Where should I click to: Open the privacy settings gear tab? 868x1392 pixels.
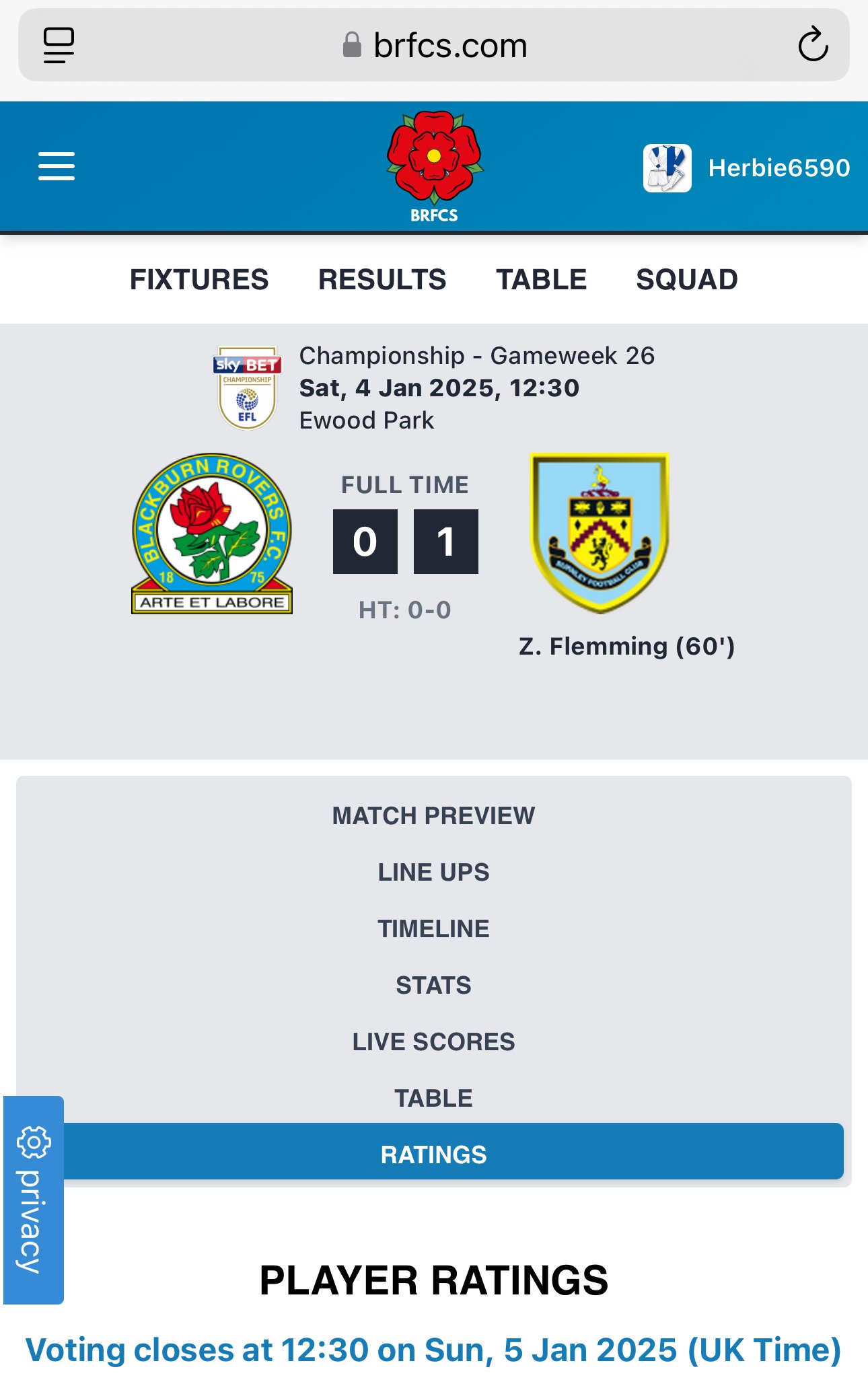[34, 1200]
